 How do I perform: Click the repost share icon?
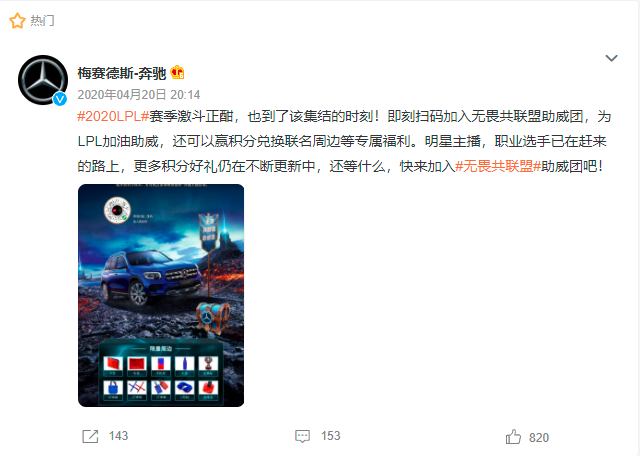click(90, 436)
